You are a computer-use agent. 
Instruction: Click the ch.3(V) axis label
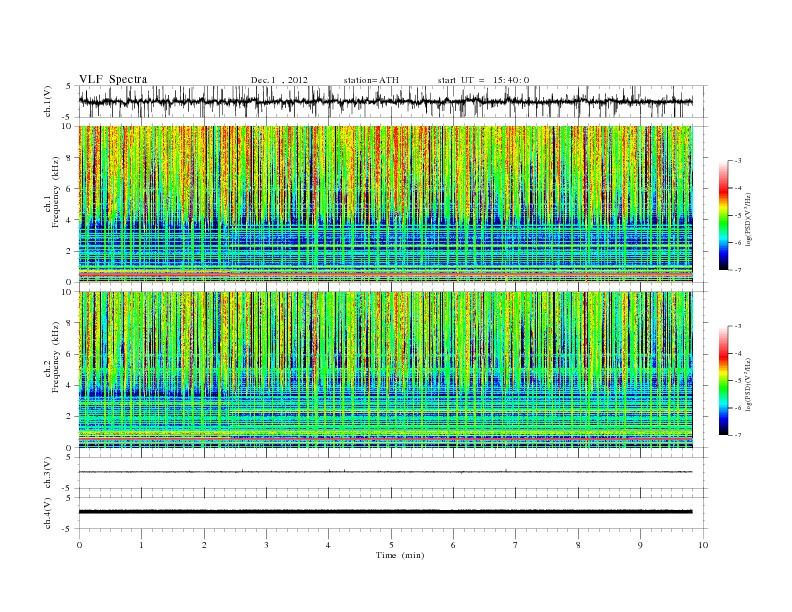[48, 473]
